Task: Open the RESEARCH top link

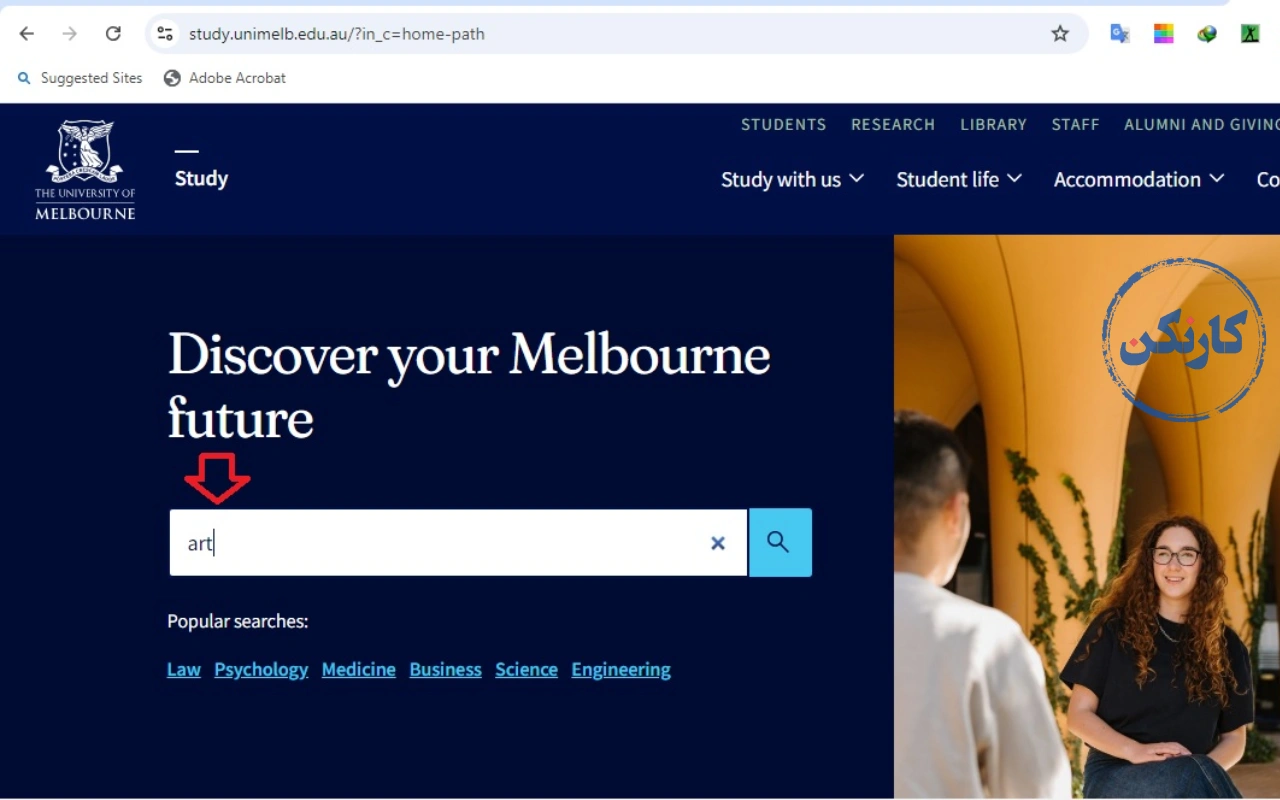Action: coord(893,125)
